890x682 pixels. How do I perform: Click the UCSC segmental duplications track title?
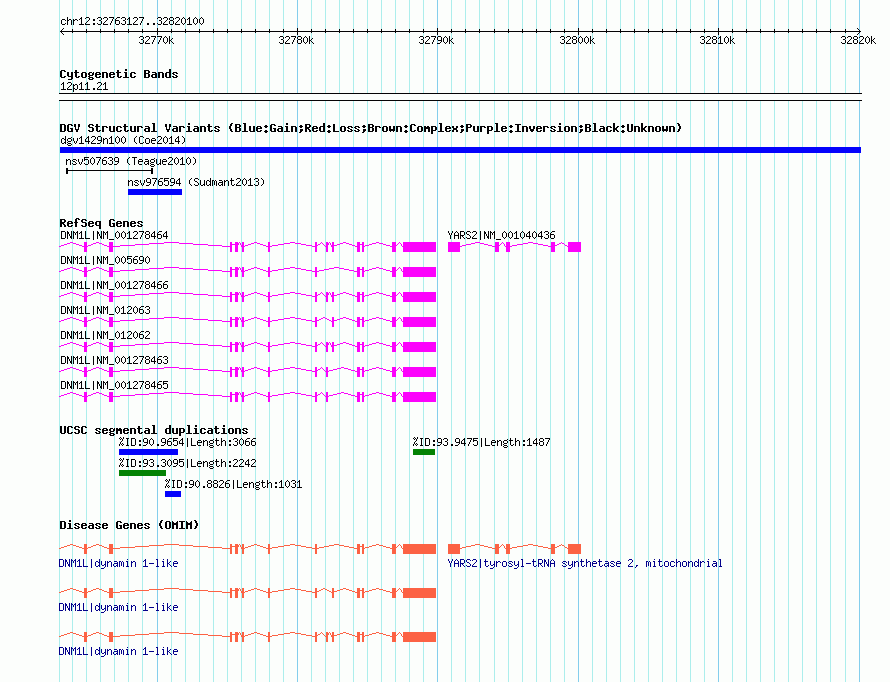(154, 430)
